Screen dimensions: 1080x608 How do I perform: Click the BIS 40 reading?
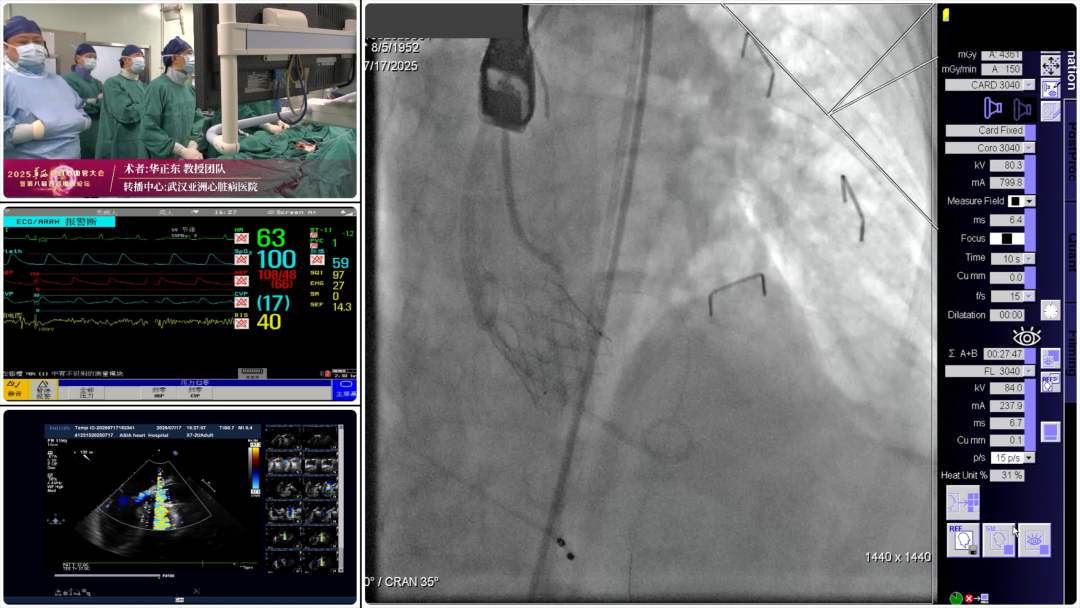pos(269,322)
